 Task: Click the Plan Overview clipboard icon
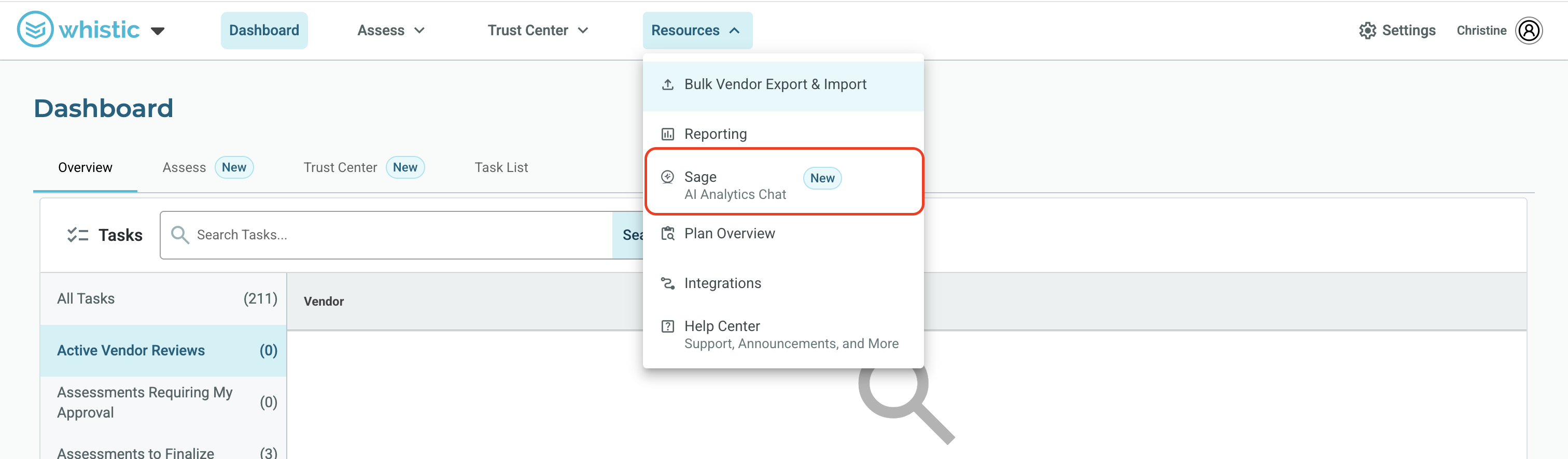point(668,234)
